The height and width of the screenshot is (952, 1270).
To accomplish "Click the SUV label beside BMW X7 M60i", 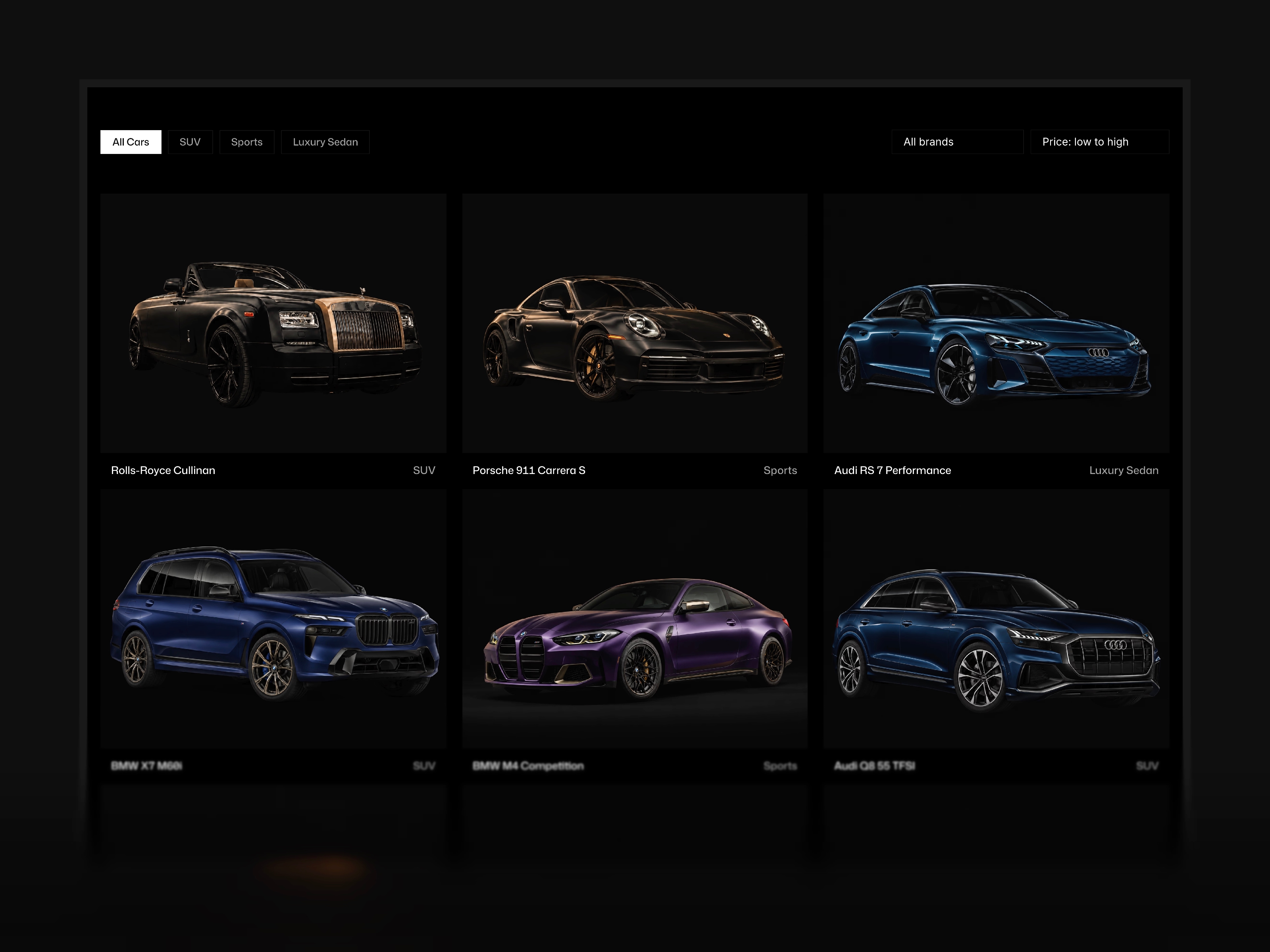I will 424,766.
